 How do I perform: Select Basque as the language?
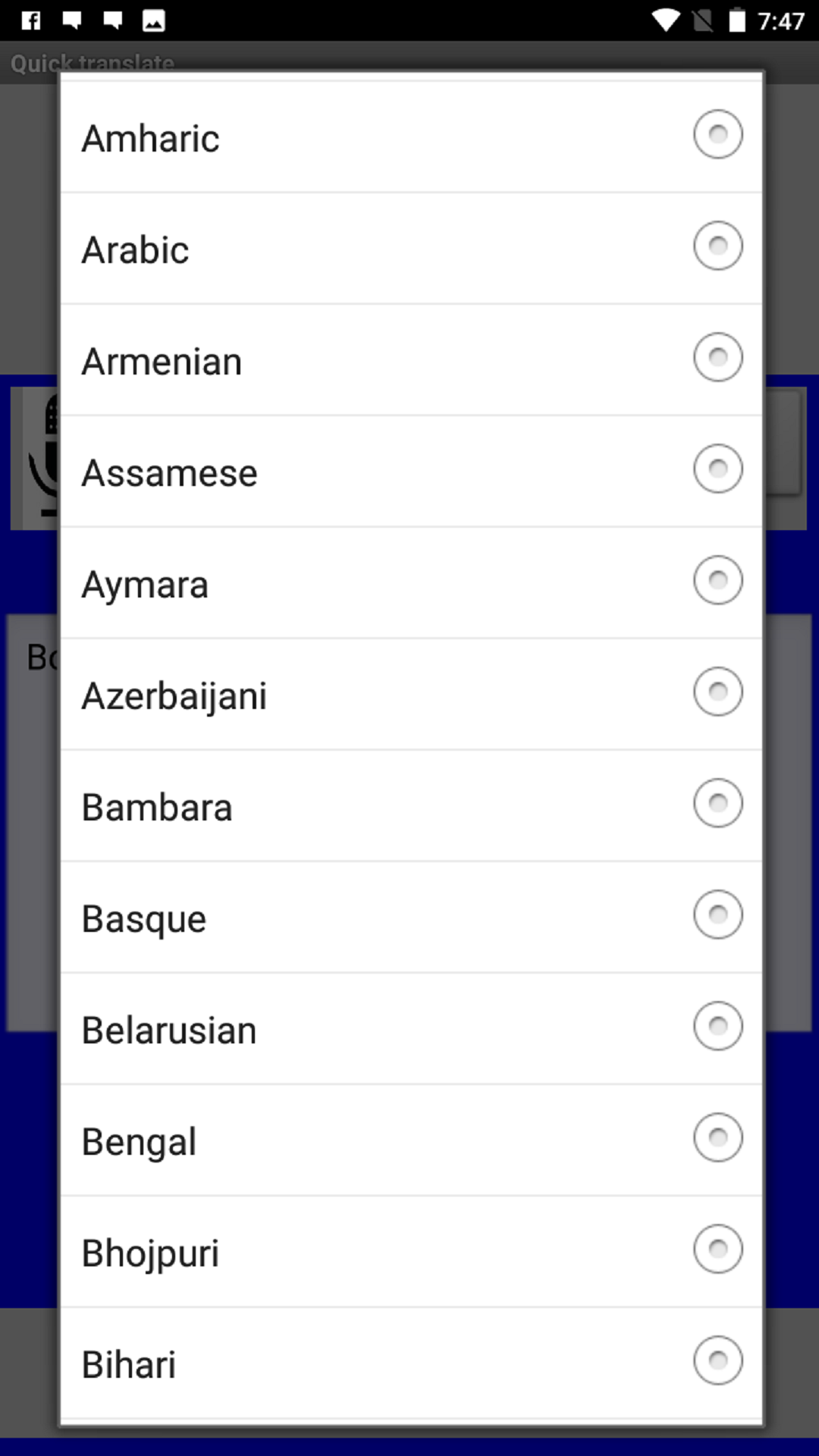tap(717, 915)
